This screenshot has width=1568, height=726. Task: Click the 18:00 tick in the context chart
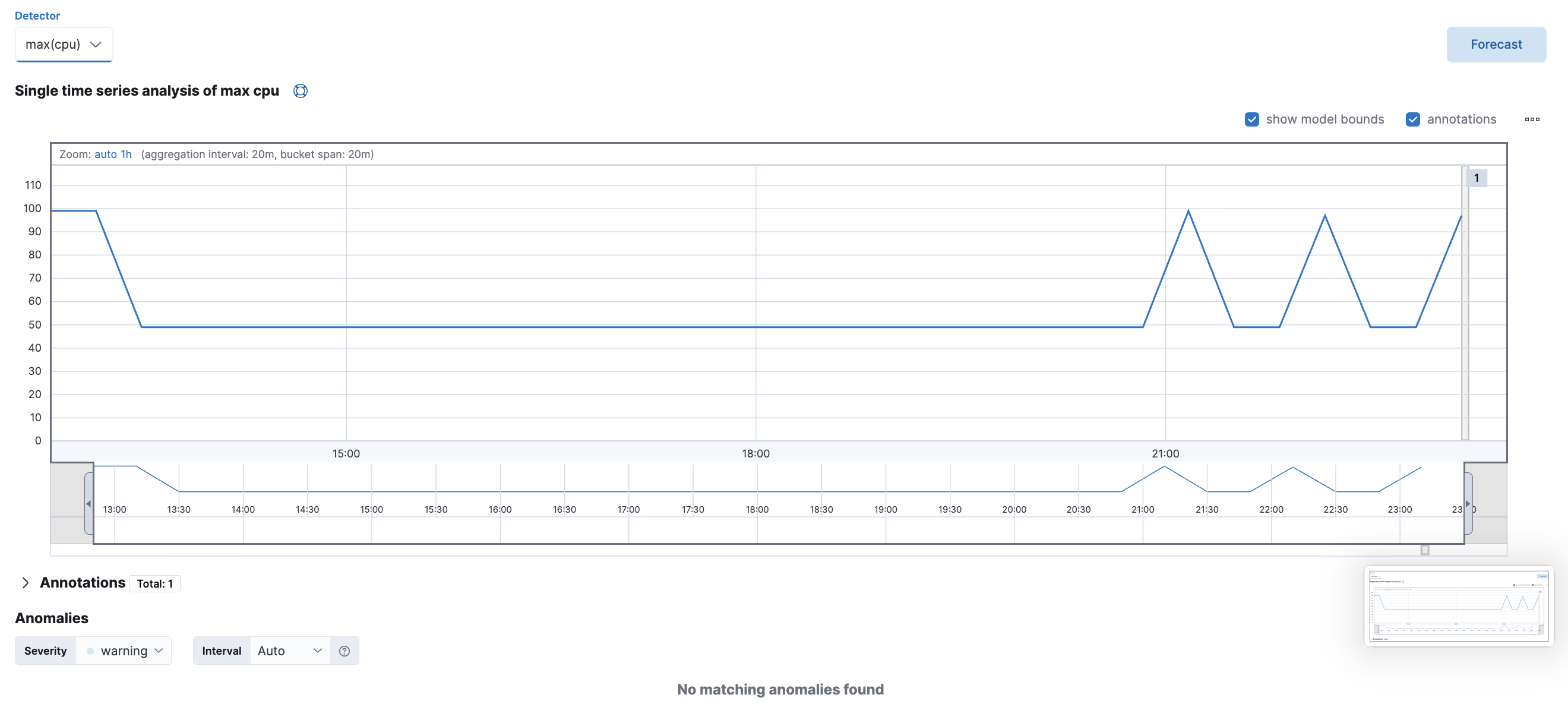point(757,509)
